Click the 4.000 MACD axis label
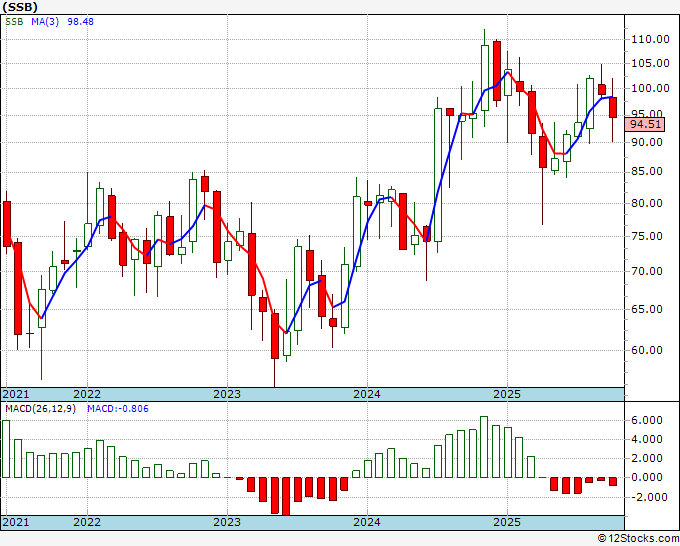This screenshot has height=546, width=680. click(x=647, y=439)
